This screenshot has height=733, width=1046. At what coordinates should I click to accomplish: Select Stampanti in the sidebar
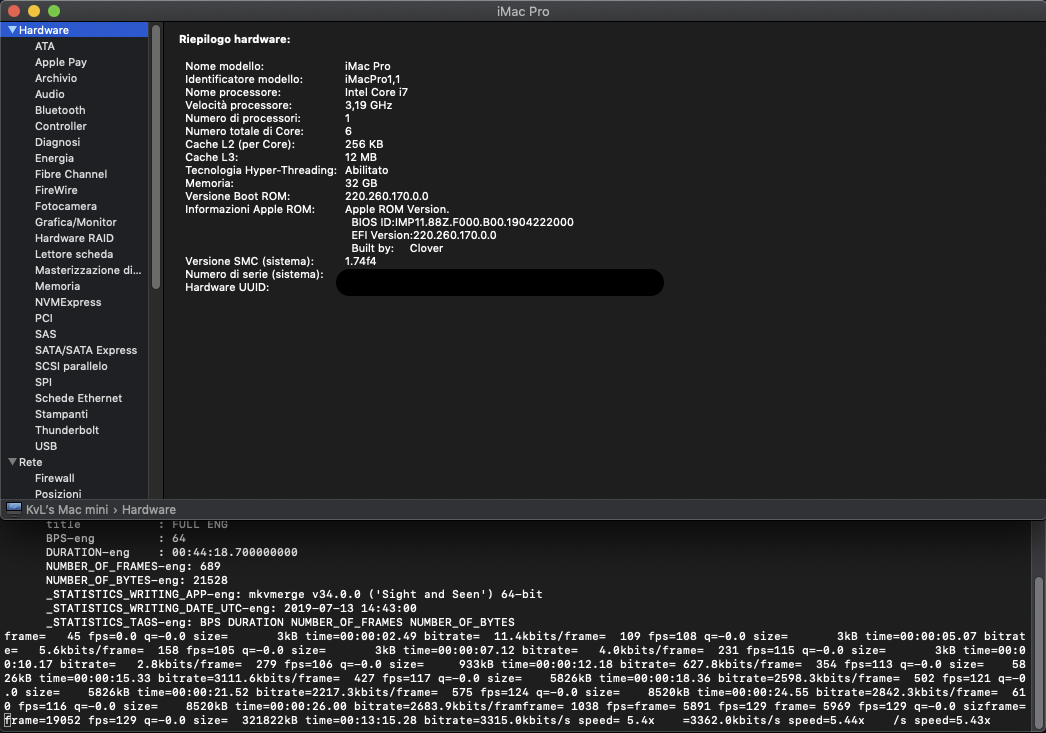[x=61, y=414]
